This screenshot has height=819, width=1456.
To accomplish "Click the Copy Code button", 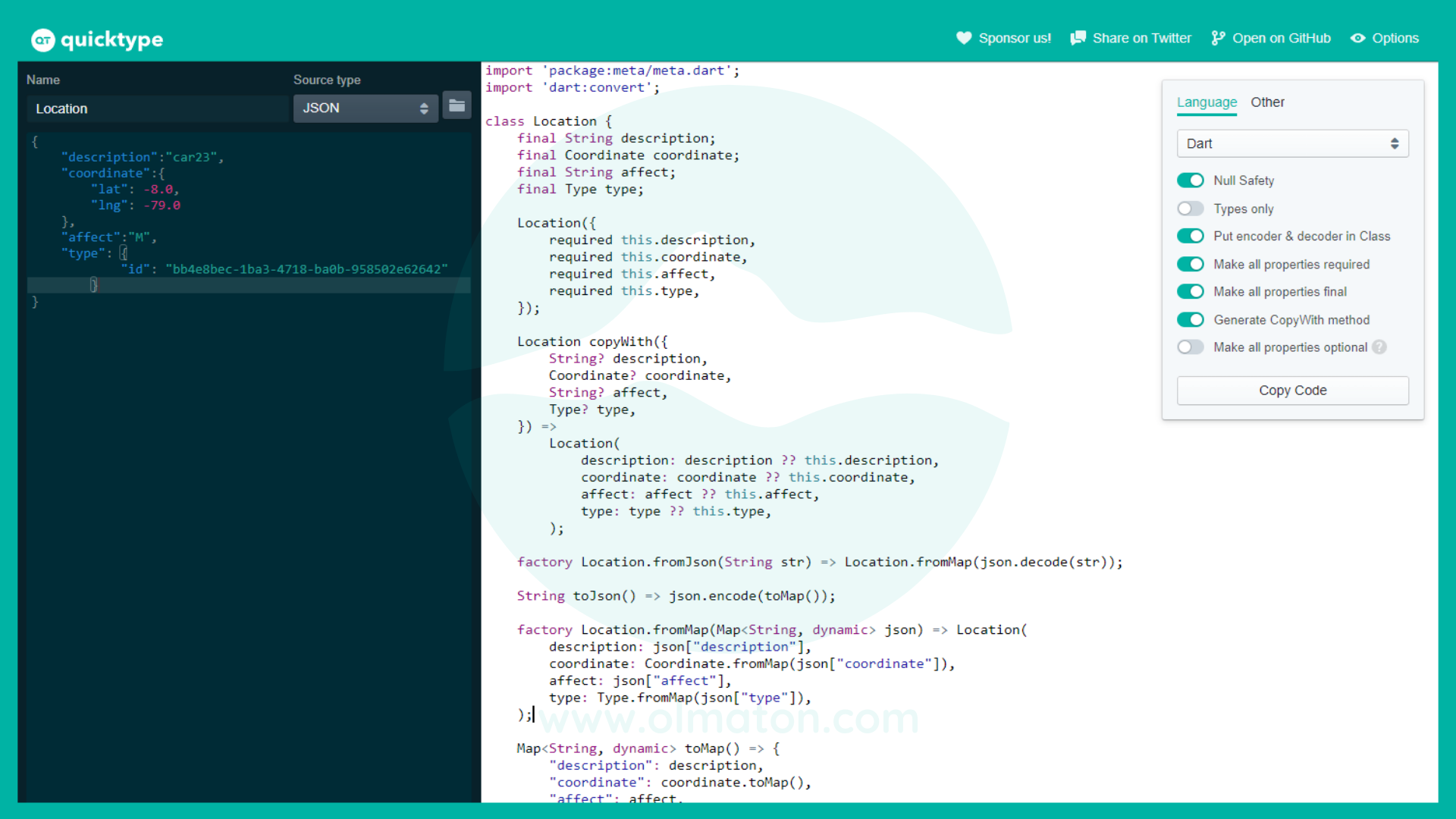I will coord(1293,390).
